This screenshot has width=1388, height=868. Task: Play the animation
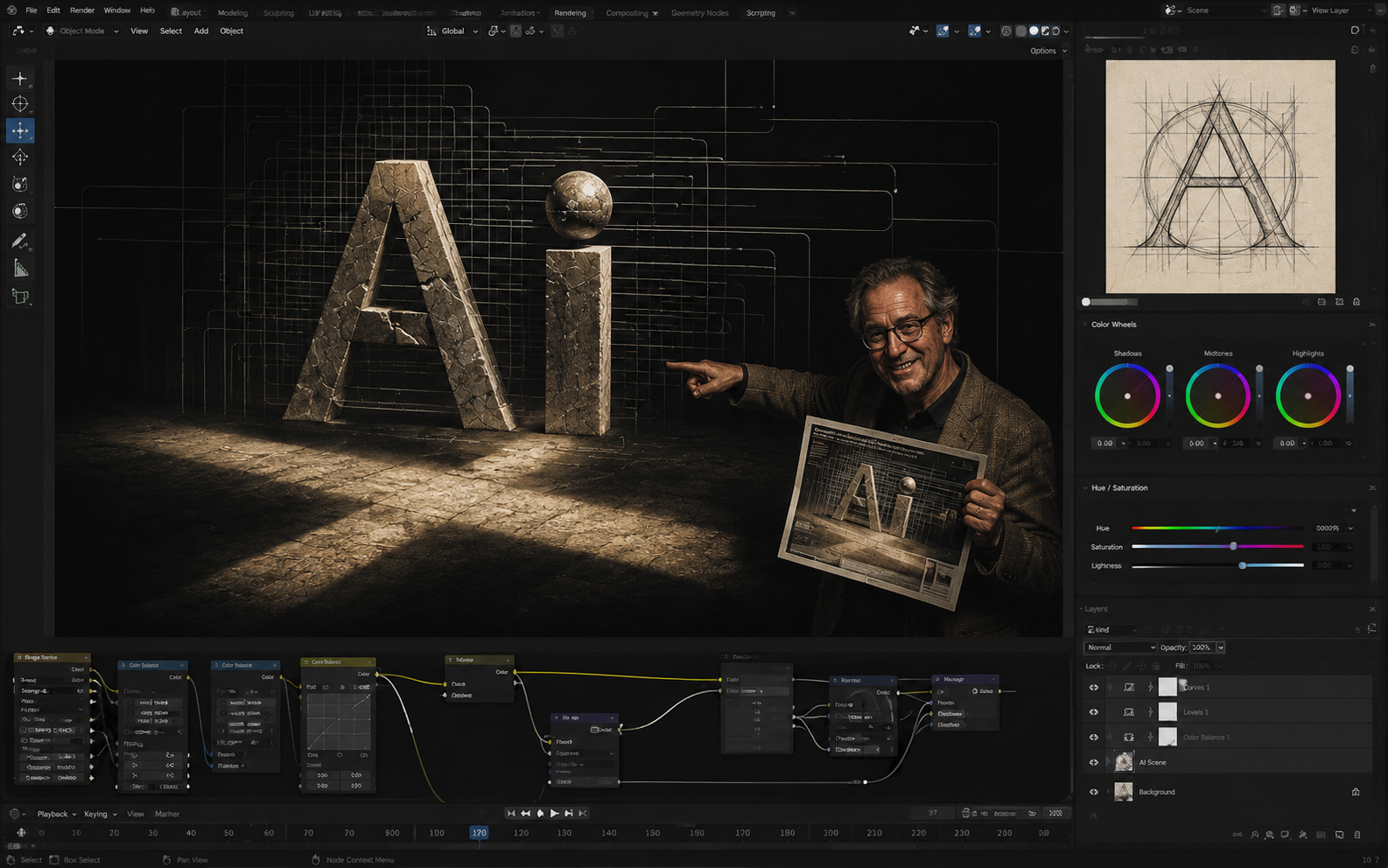[554, 813]
